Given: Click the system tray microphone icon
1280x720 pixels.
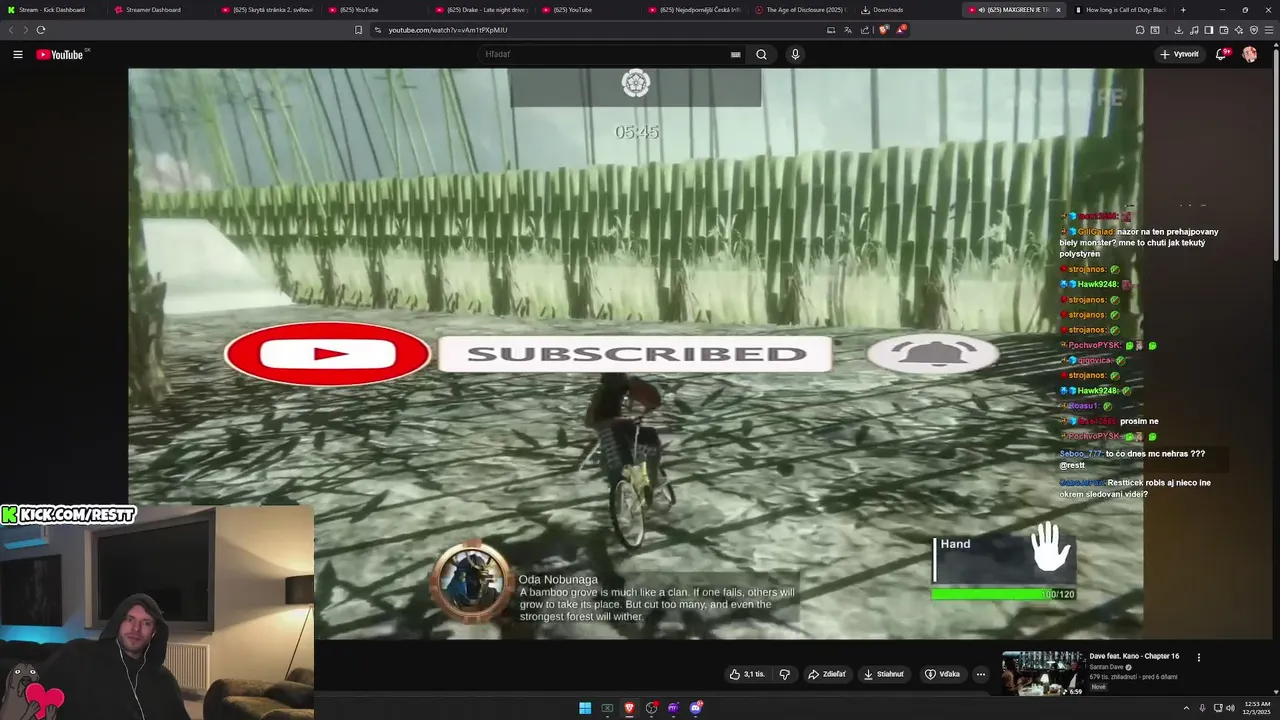Looking at the screenshot, I should [x=1202, y=708].
